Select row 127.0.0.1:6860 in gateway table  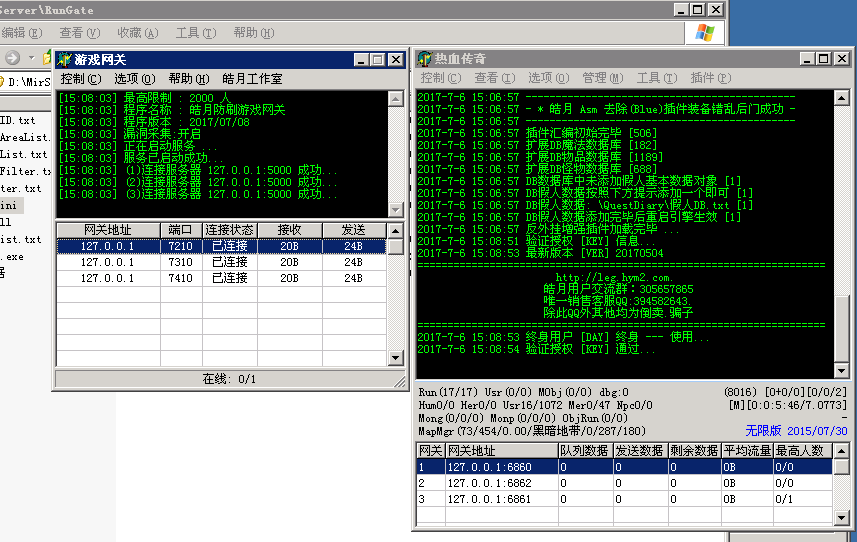[x=624, y=467]
